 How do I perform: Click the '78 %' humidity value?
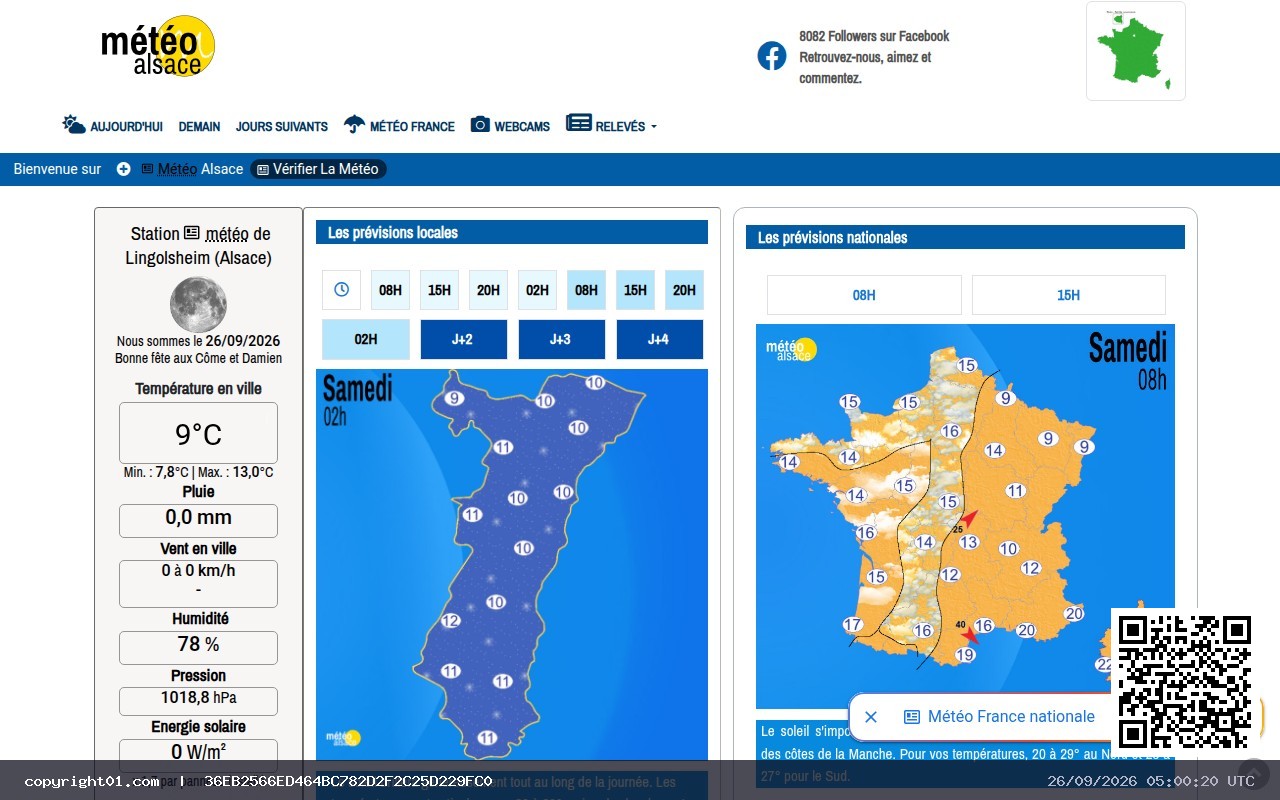[198, 645]
